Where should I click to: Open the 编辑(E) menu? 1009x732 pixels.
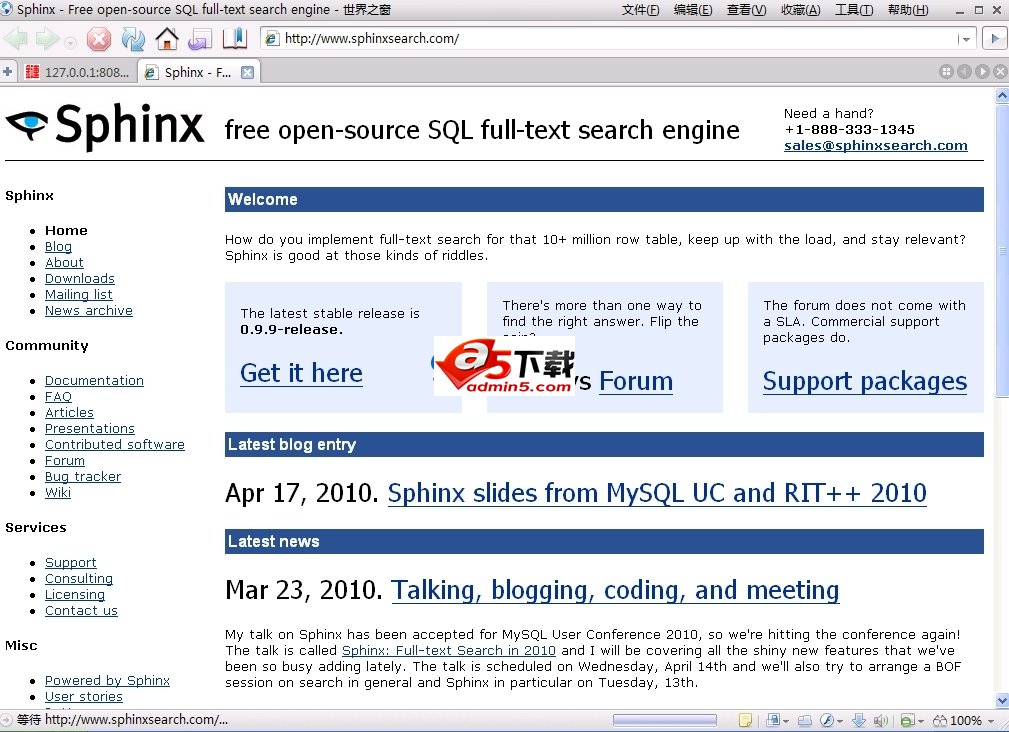click(x=693, y=10)
